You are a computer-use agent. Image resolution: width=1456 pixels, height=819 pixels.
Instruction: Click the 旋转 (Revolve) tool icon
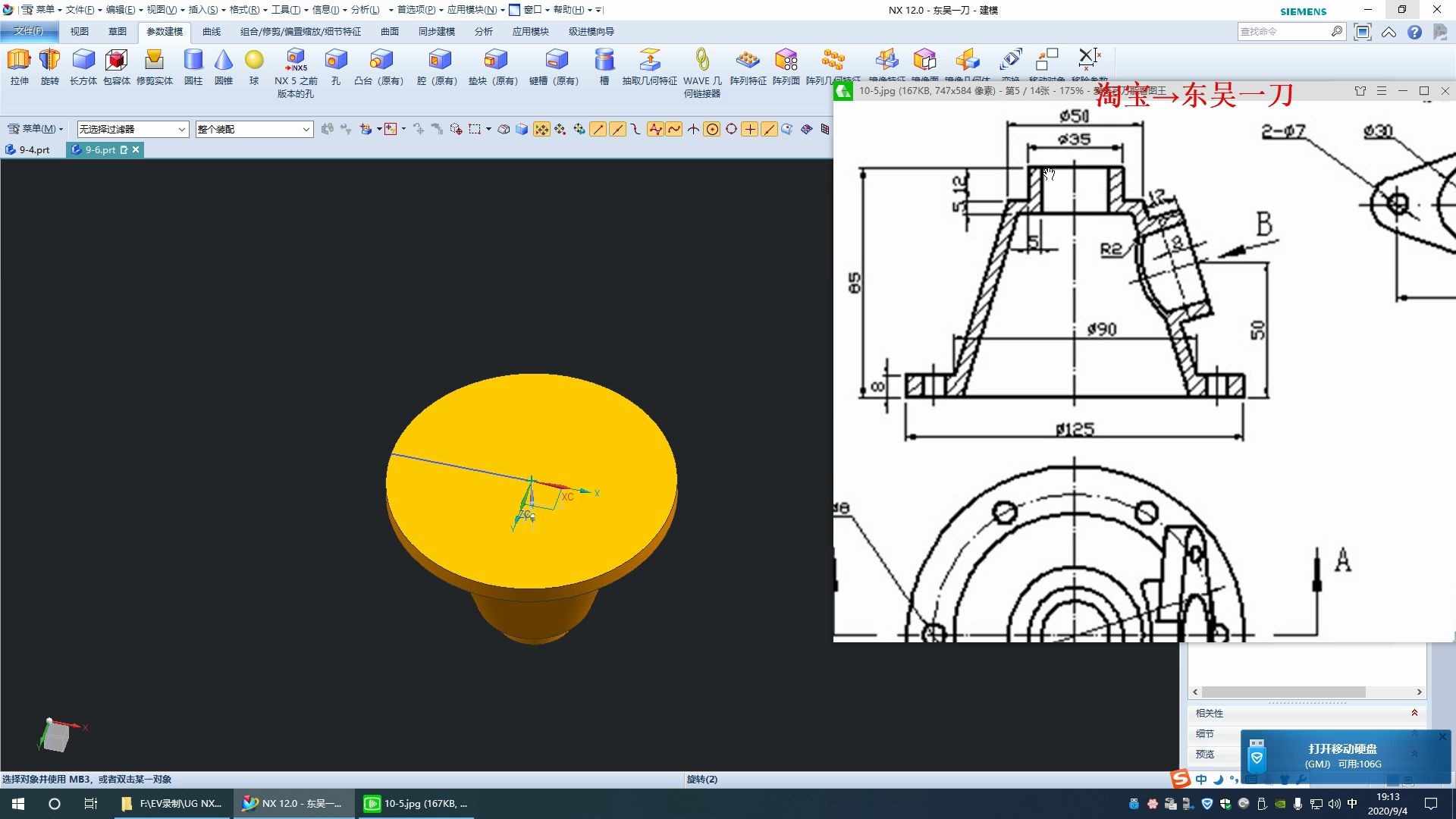[x=49, y=61]
